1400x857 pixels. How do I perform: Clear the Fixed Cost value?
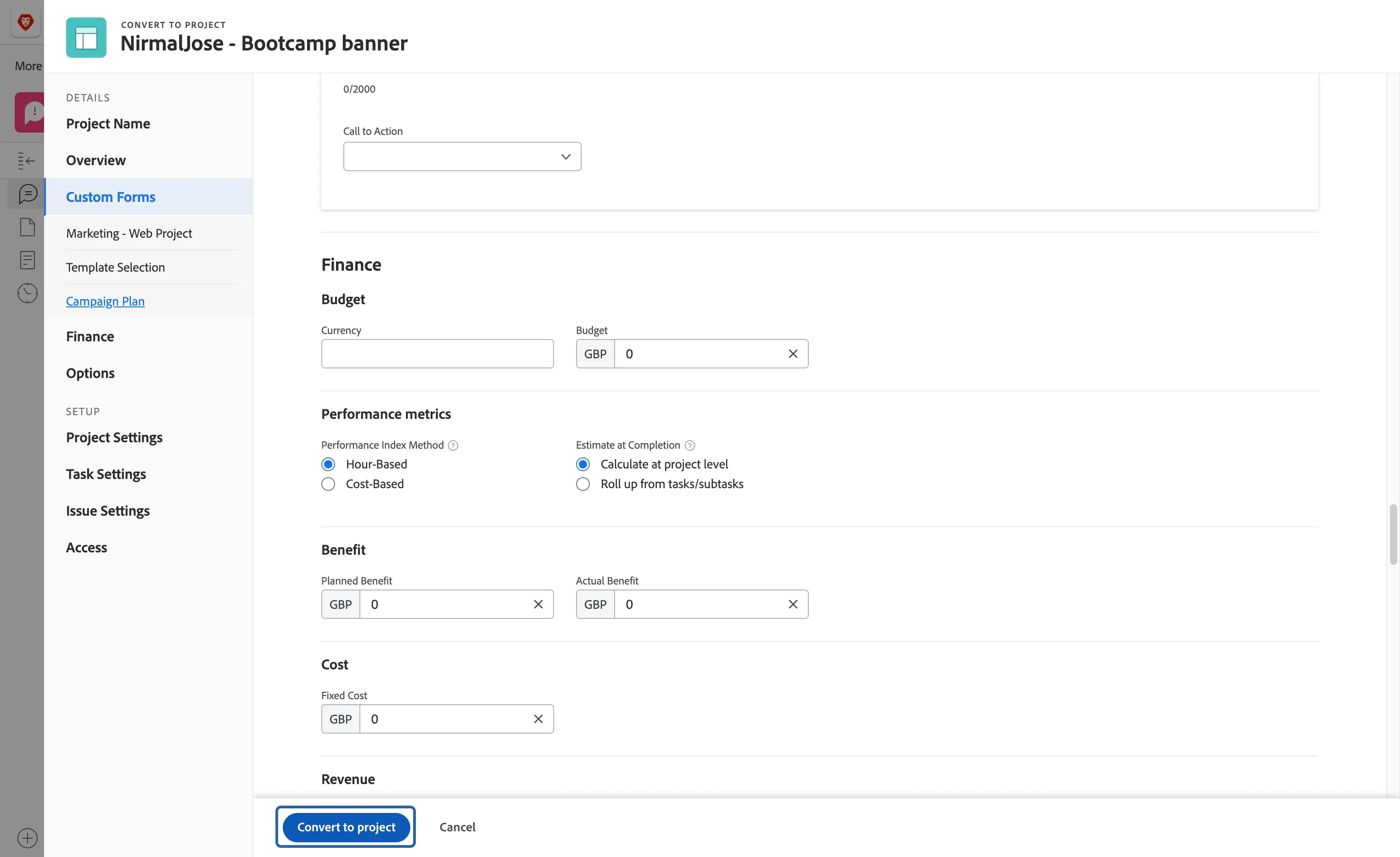(x=538, y=719)
